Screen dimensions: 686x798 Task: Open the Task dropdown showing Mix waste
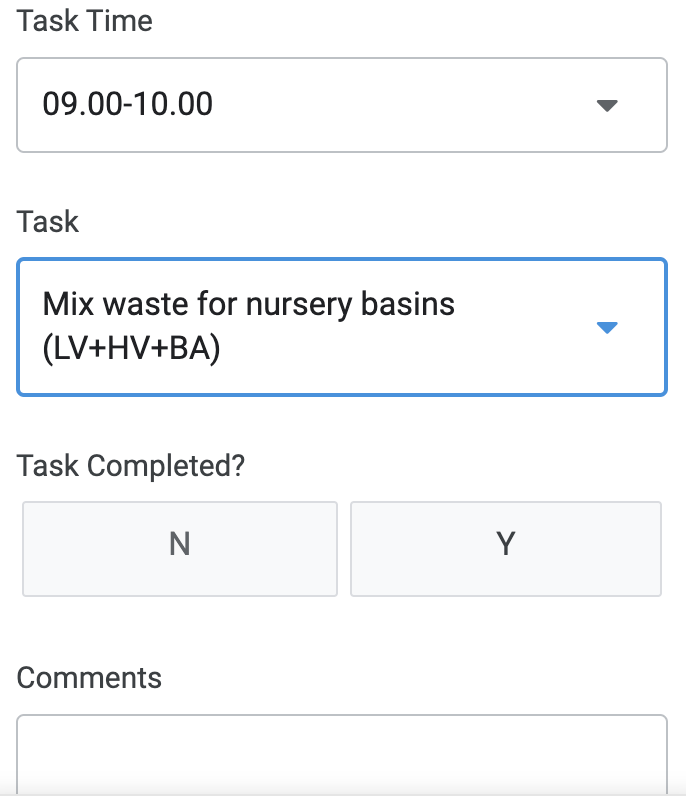point(342,327)
